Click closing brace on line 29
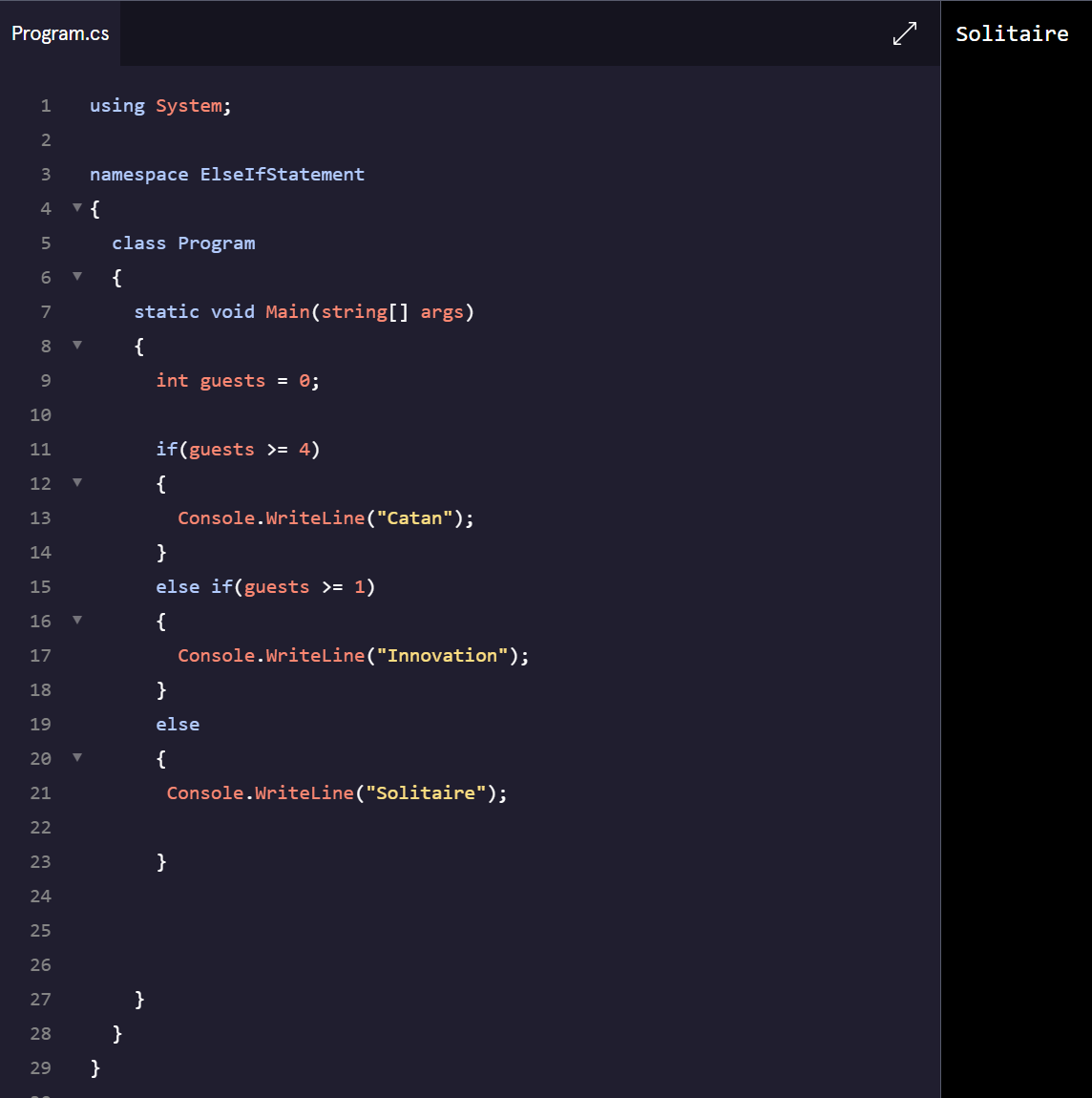 point(95,1067)
